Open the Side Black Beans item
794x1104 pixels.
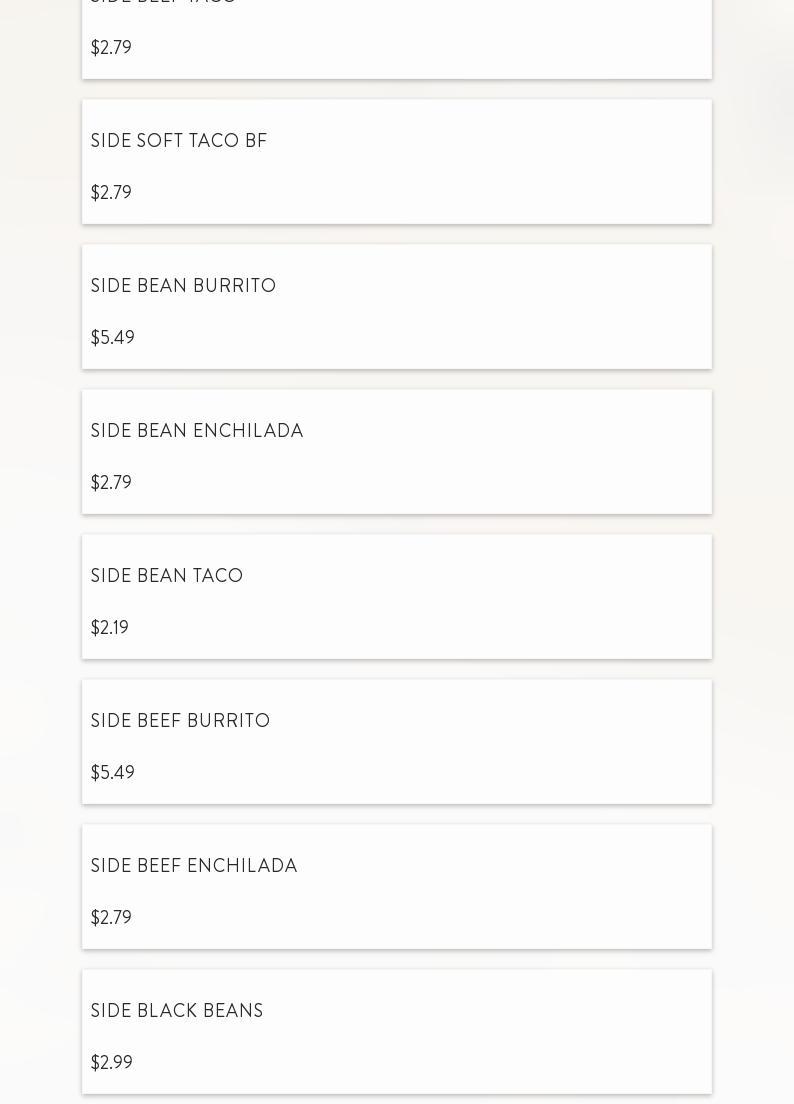coord(177,1012)
